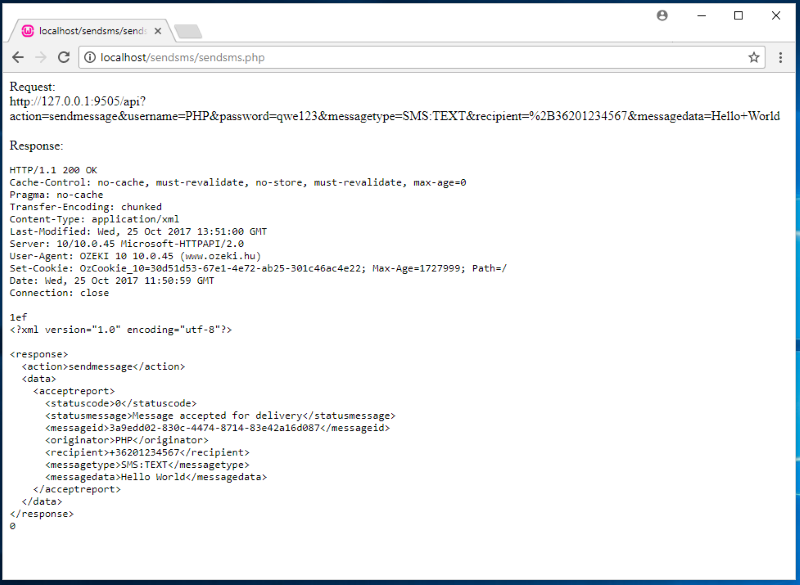Click the action=sendmessage query string line

pos(394,116)
